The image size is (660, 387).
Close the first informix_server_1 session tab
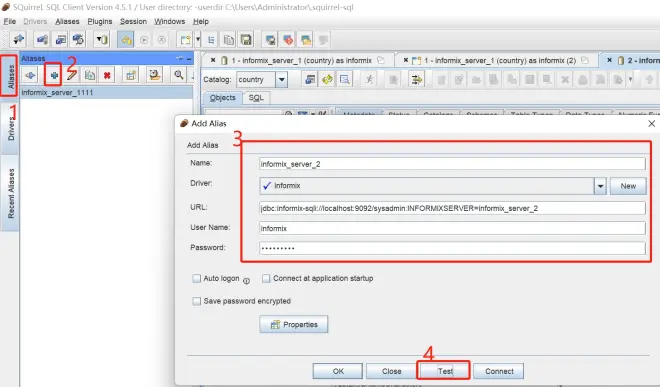click(x=213, y=60)
